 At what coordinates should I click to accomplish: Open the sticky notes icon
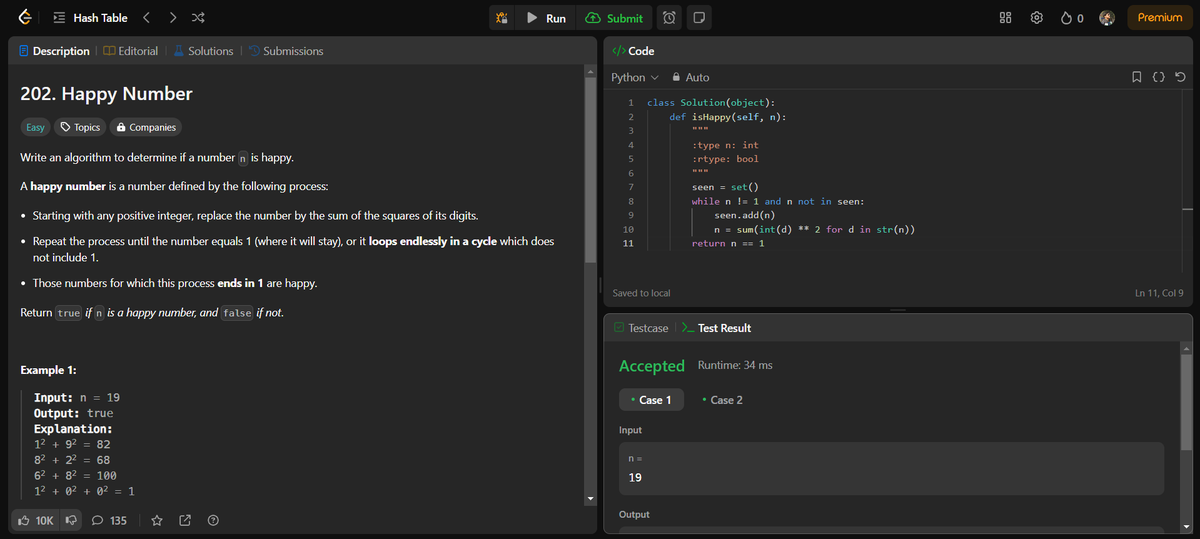click(x=699, y=18)
